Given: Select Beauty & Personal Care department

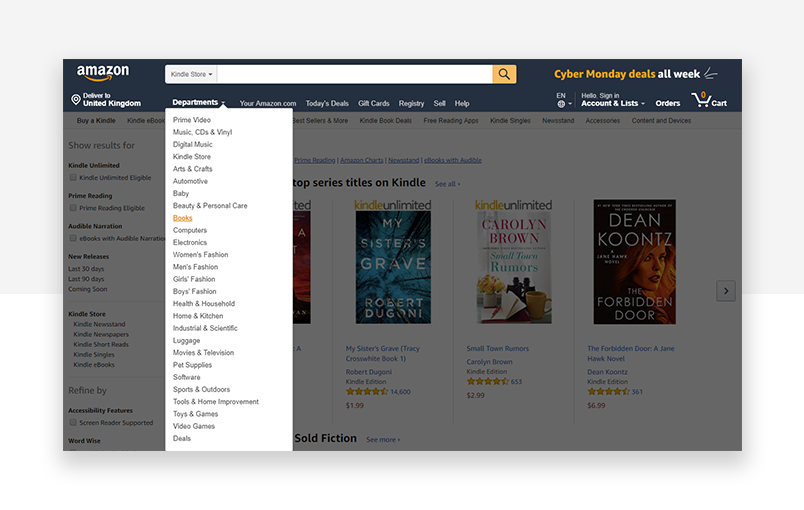Looking at the screenshot, I should [210, 206].
